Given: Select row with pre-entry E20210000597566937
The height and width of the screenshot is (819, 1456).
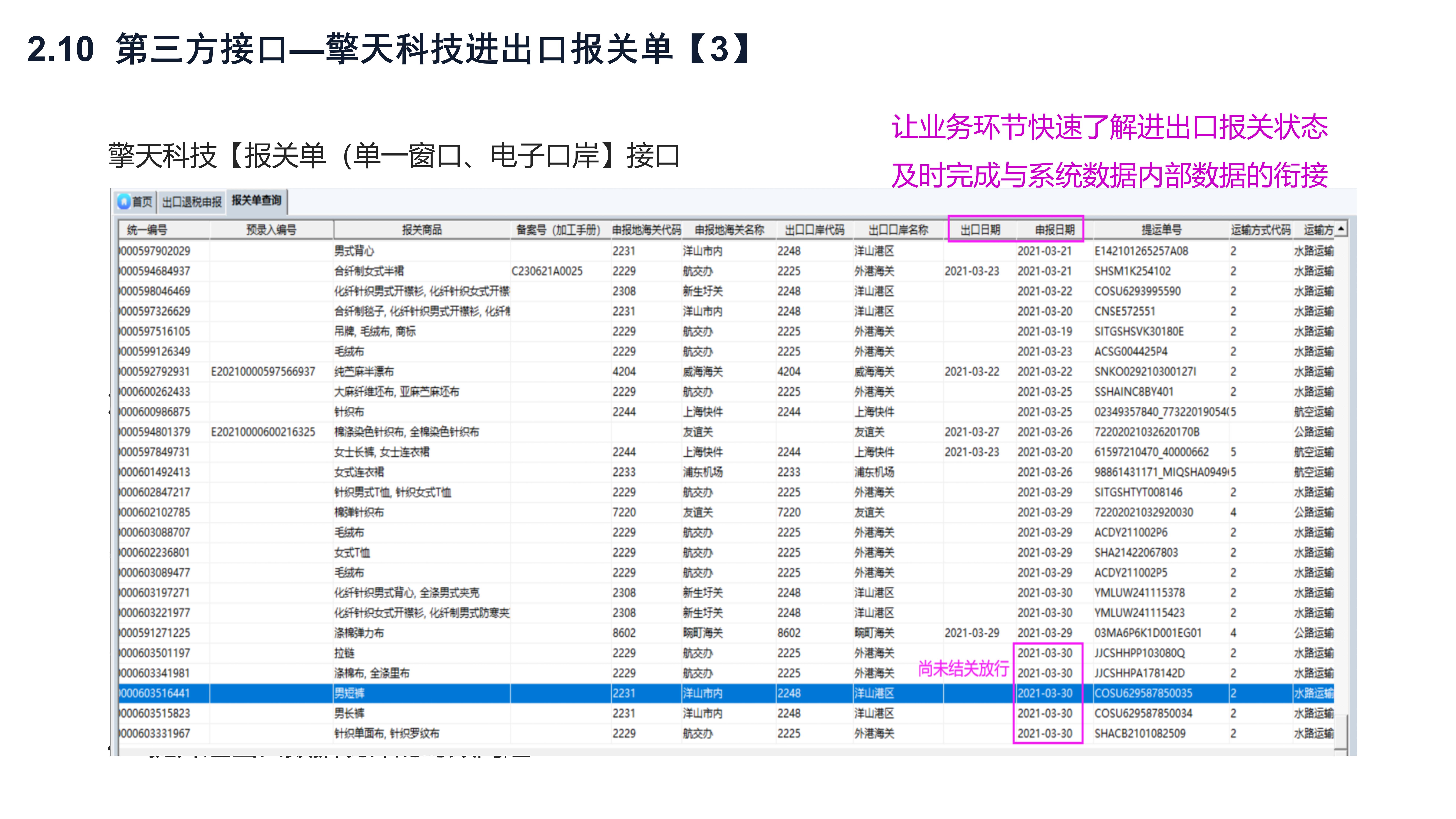Looking at the screenshot, I should coord(263,371).
